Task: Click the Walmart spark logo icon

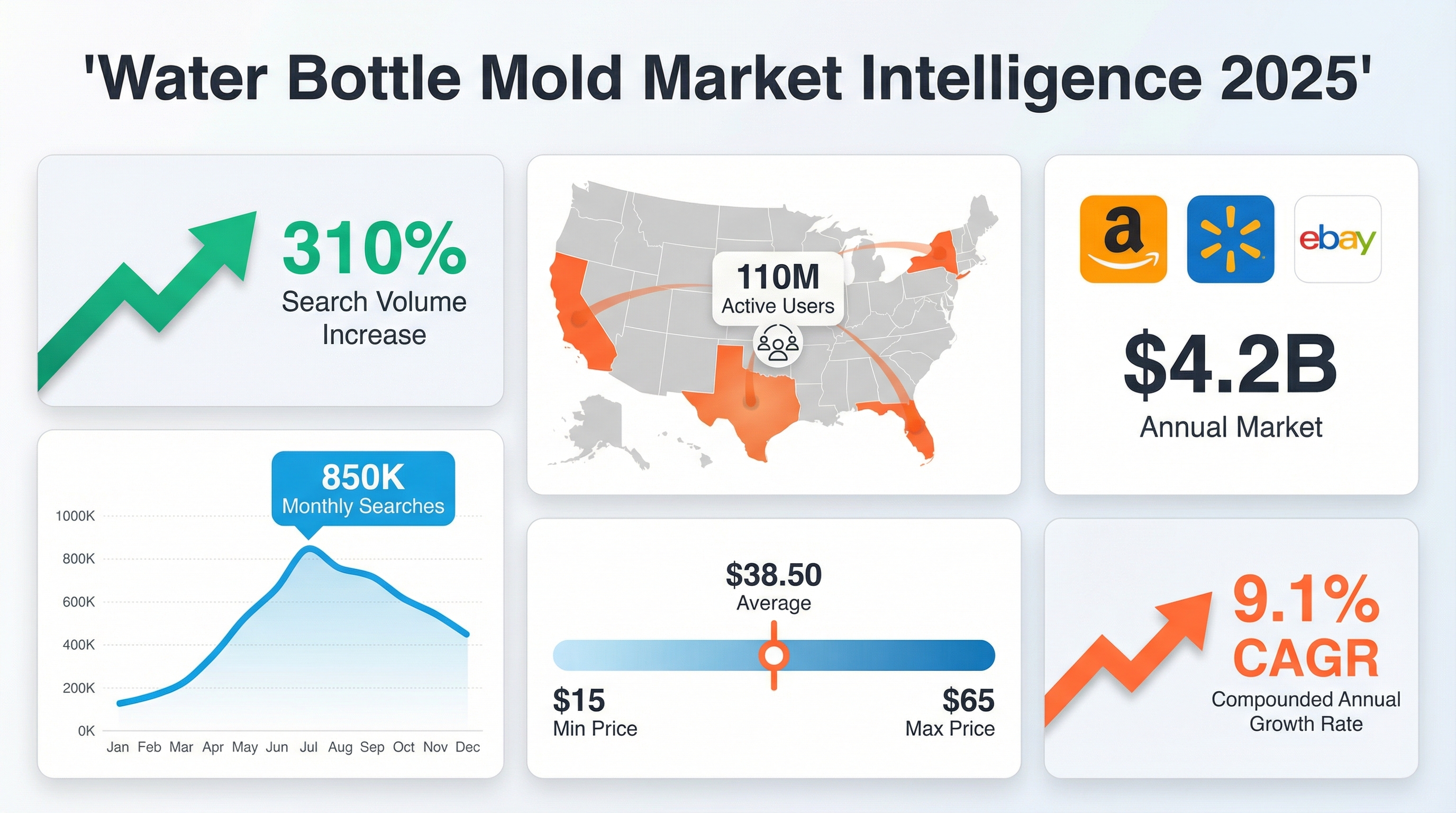Action: [x=1231, y=239]
